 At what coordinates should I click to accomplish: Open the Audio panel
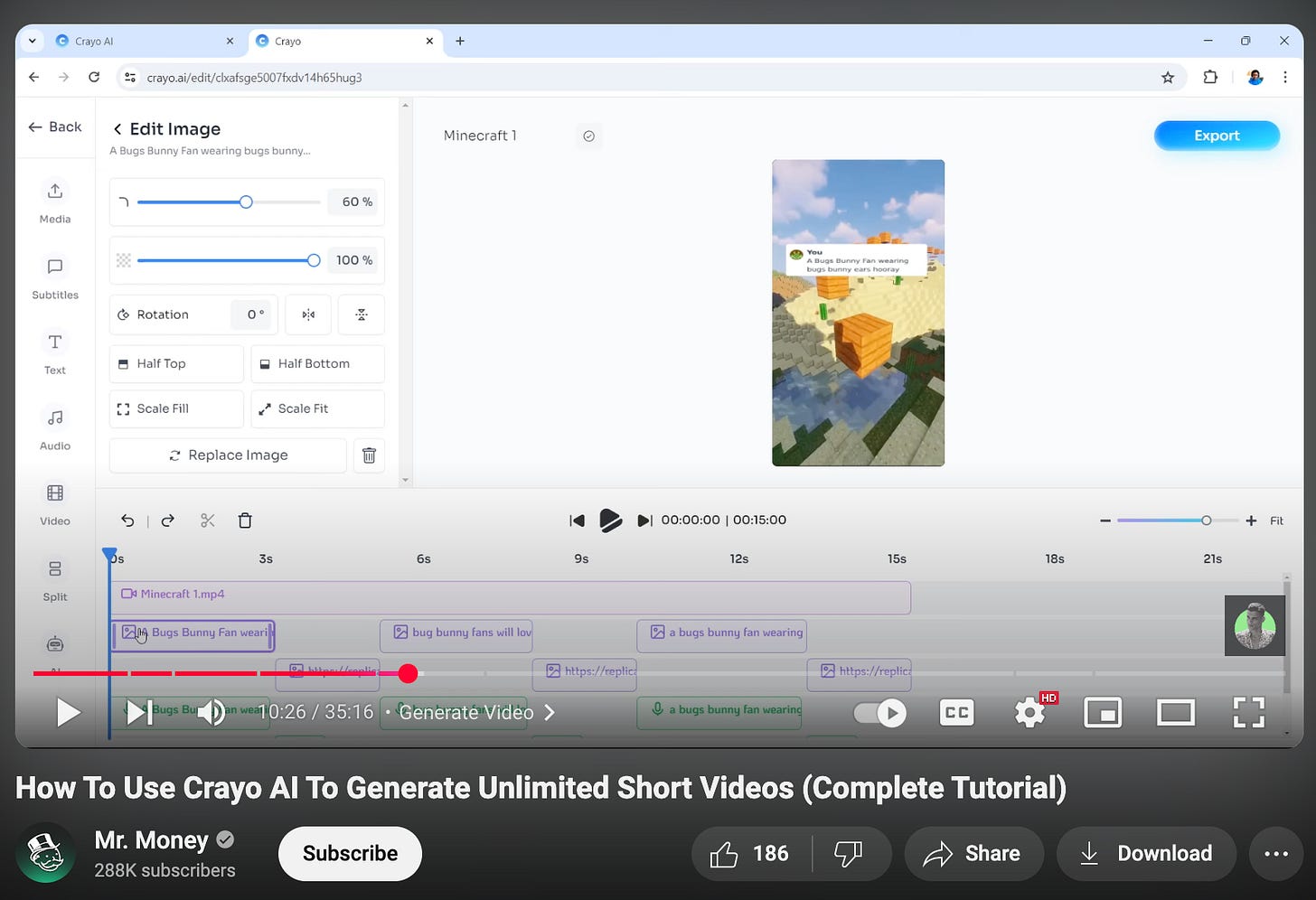(x=55, y=428)
